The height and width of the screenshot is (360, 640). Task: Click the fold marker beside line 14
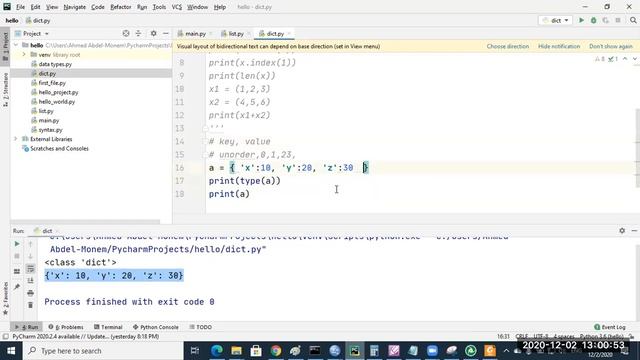[x=205, y=142]
